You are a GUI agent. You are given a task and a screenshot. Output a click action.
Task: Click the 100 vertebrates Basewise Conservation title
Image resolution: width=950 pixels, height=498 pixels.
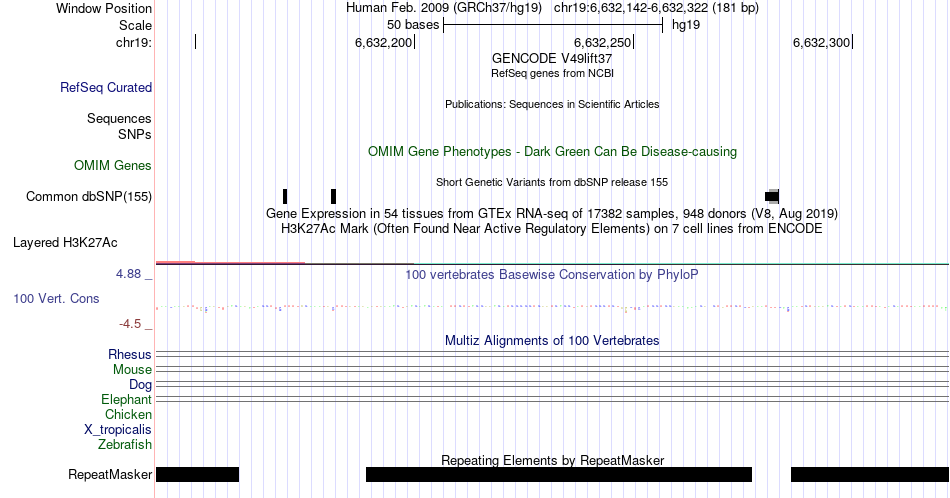552,274
